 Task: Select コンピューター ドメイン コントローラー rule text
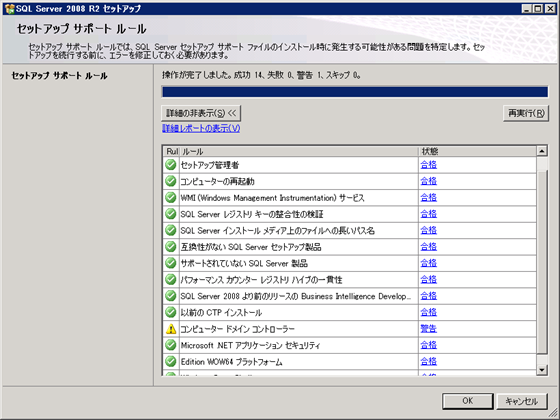click(x=238, y=329)
